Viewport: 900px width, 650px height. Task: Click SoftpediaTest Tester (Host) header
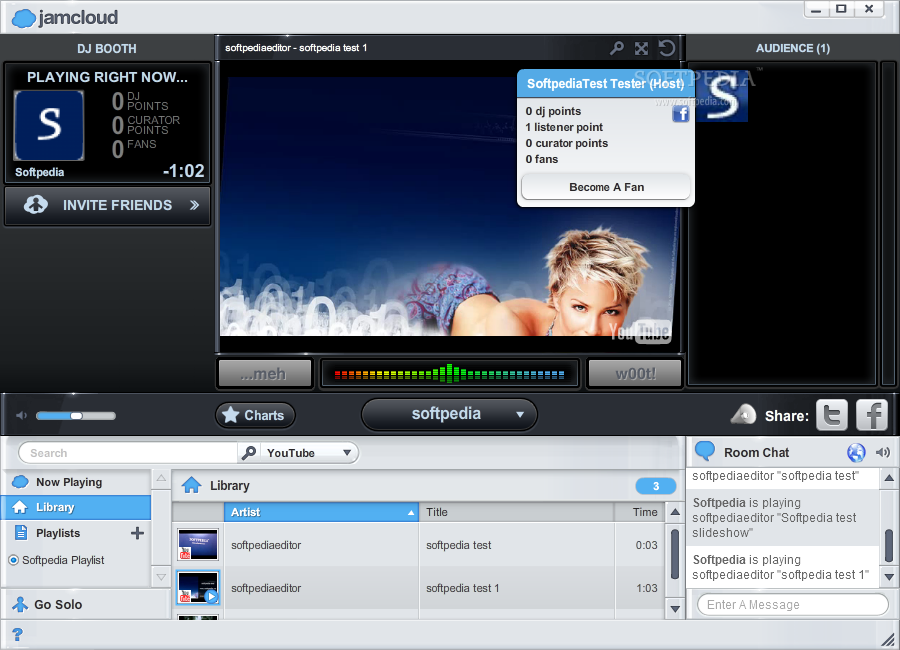click(606, 84)
